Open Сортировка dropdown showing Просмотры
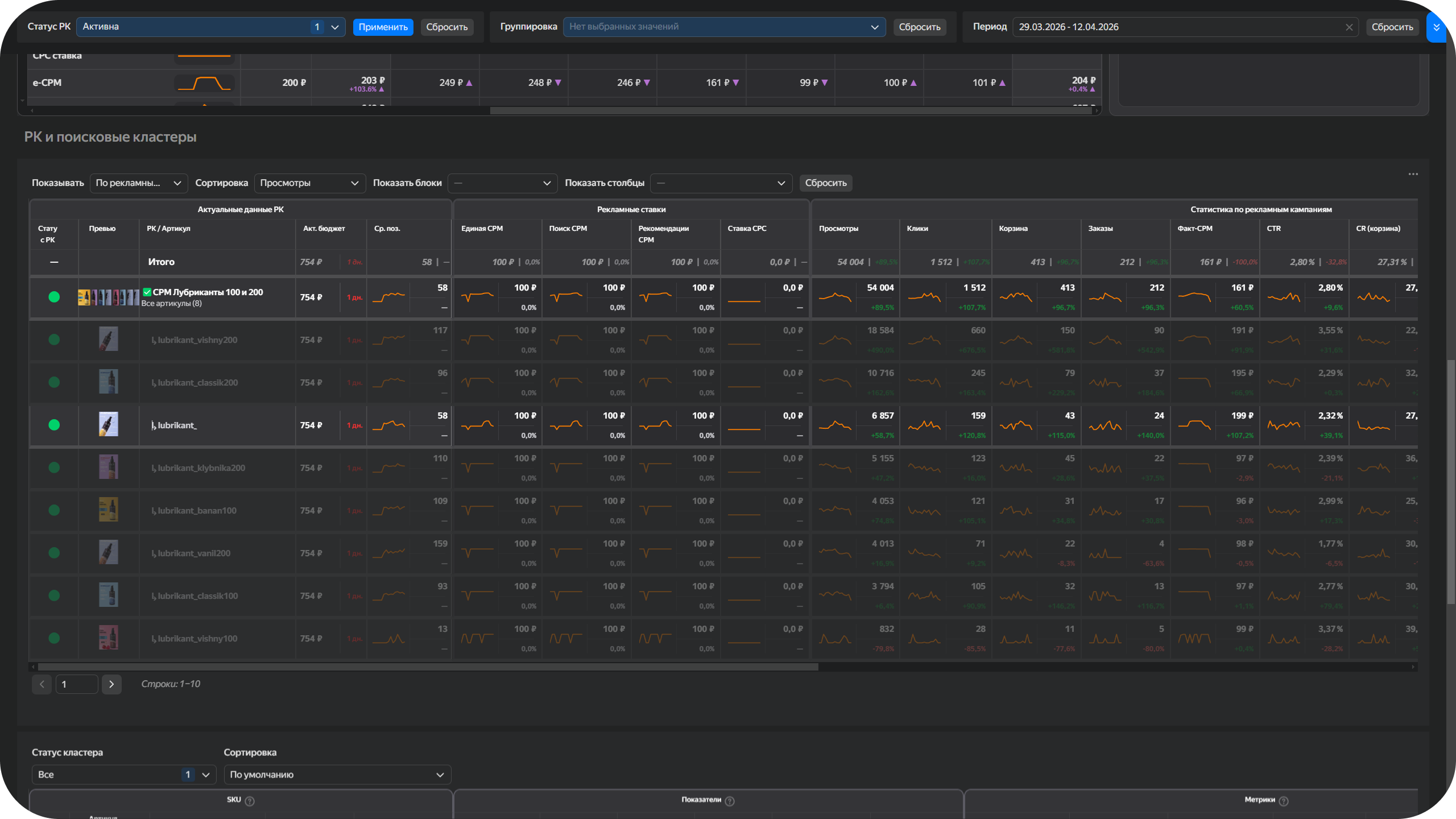Image resolution: width=1456 pixels, height=819 pixels. tap(309, 183)
